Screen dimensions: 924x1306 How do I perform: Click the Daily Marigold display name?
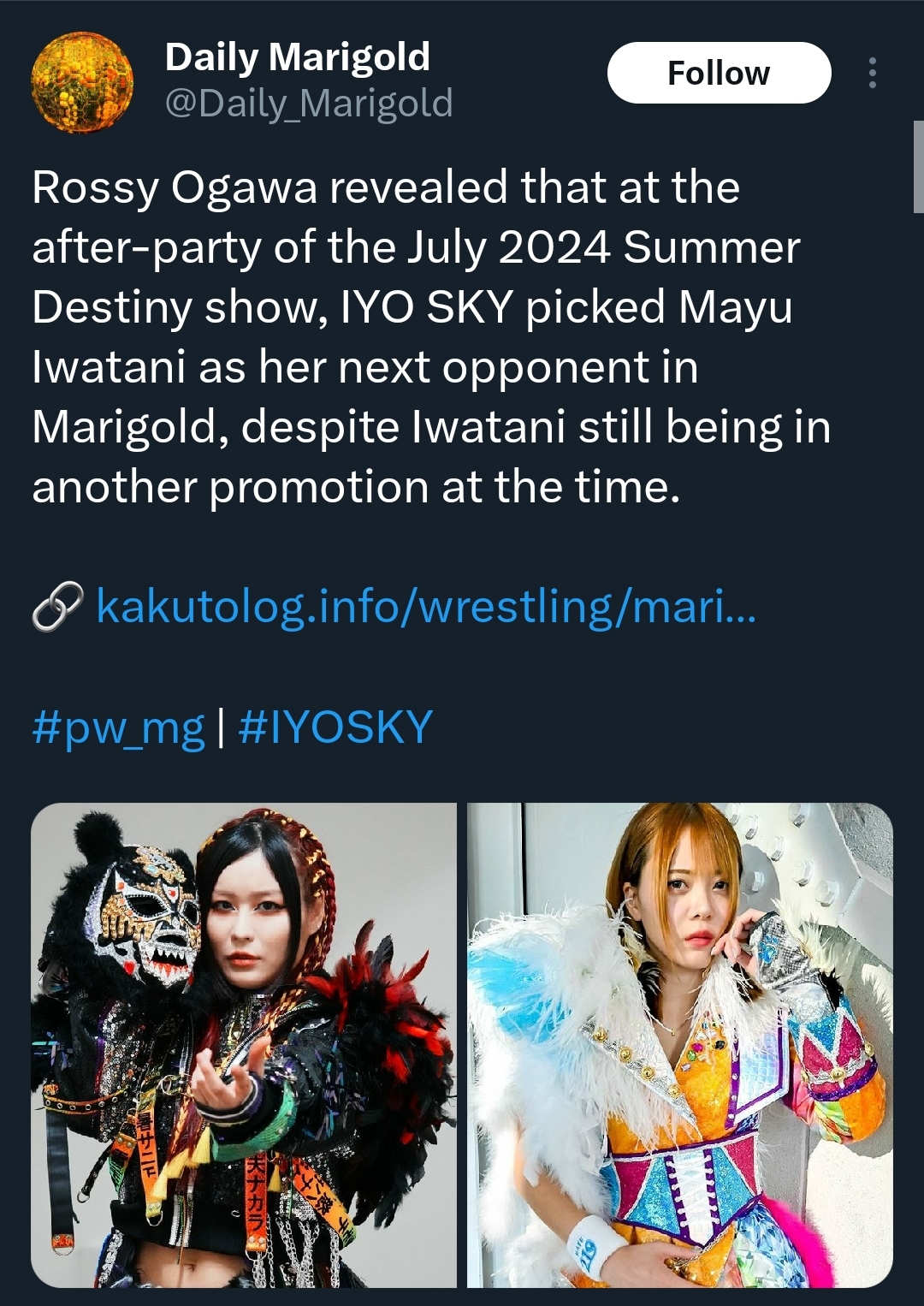(x=297, y=57)
